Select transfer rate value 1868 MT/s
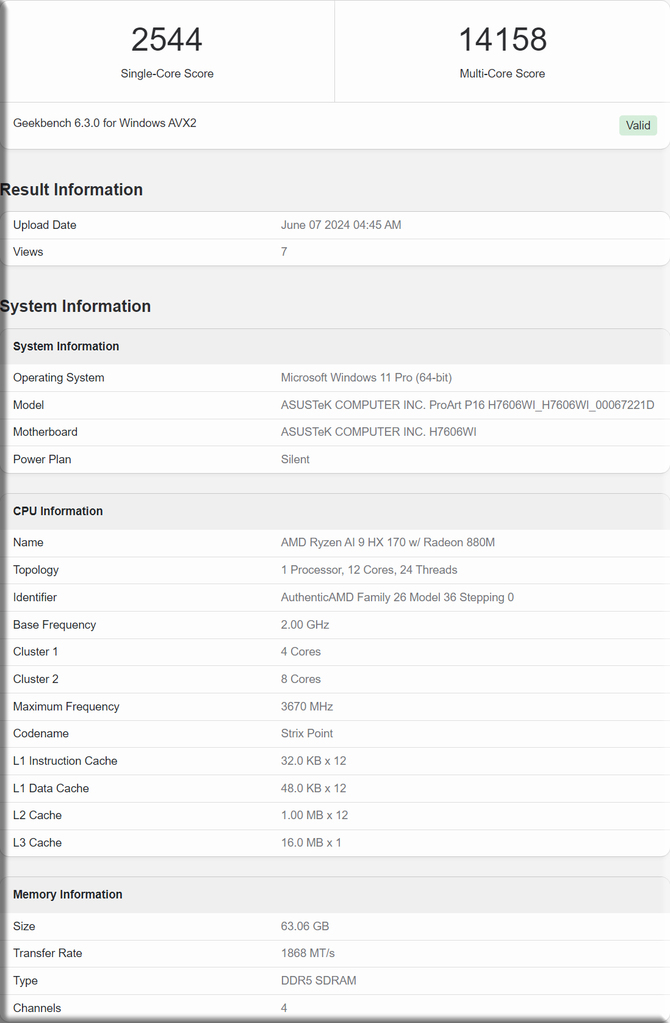670x1023 pixels. pos(307,953)
